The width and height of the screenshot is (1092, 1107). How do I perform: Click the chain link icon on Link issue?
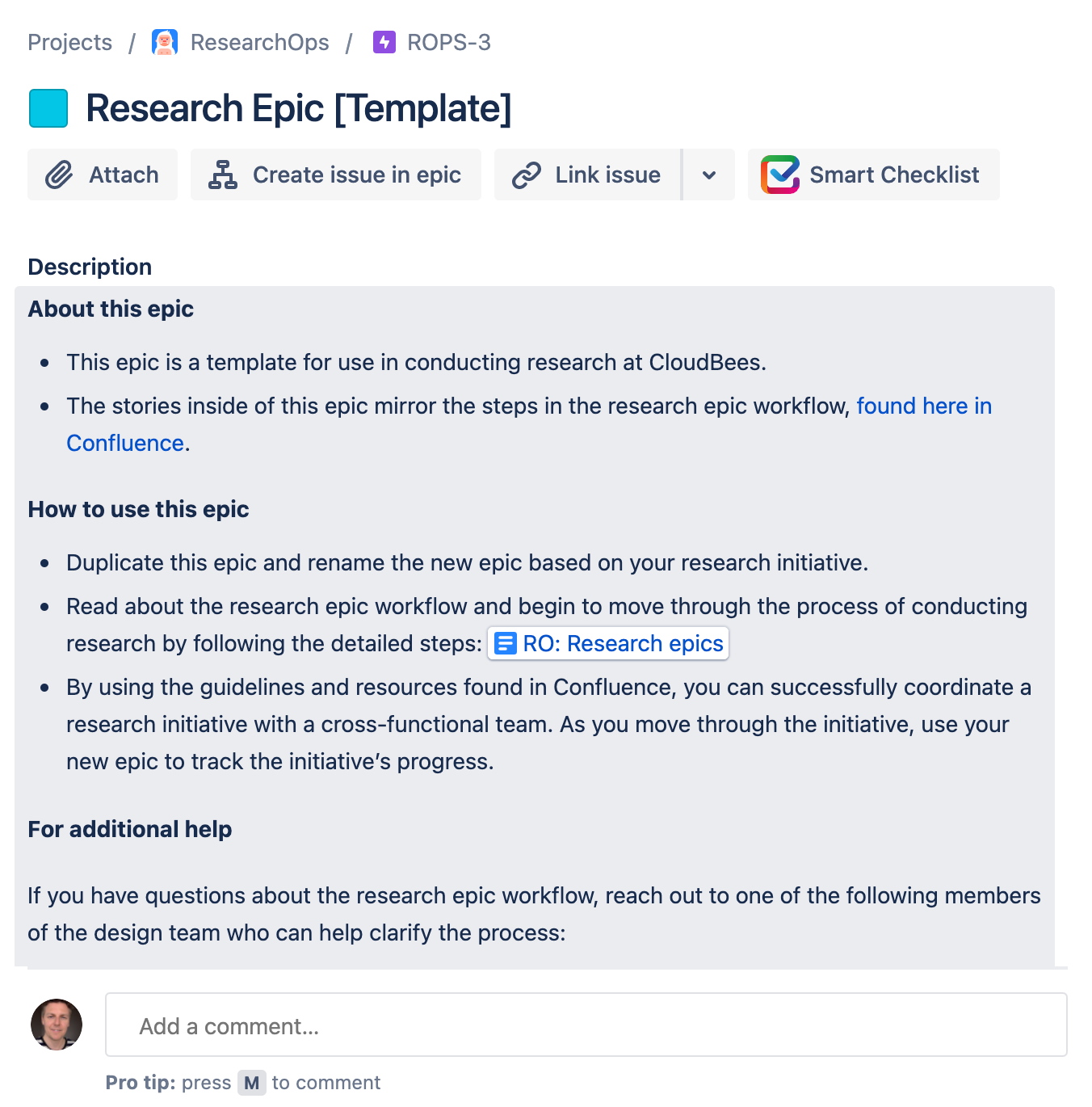527,175
